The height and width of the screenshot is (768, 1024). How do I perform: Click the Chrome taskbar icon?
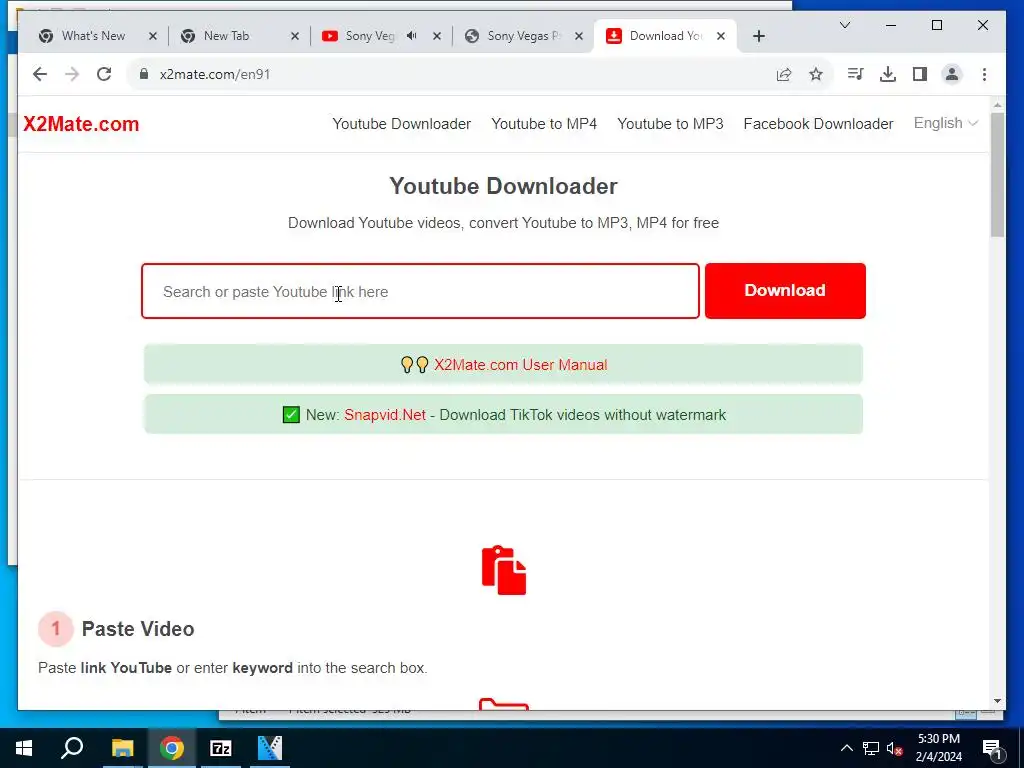pyautogui.click(x=172, y=748)
